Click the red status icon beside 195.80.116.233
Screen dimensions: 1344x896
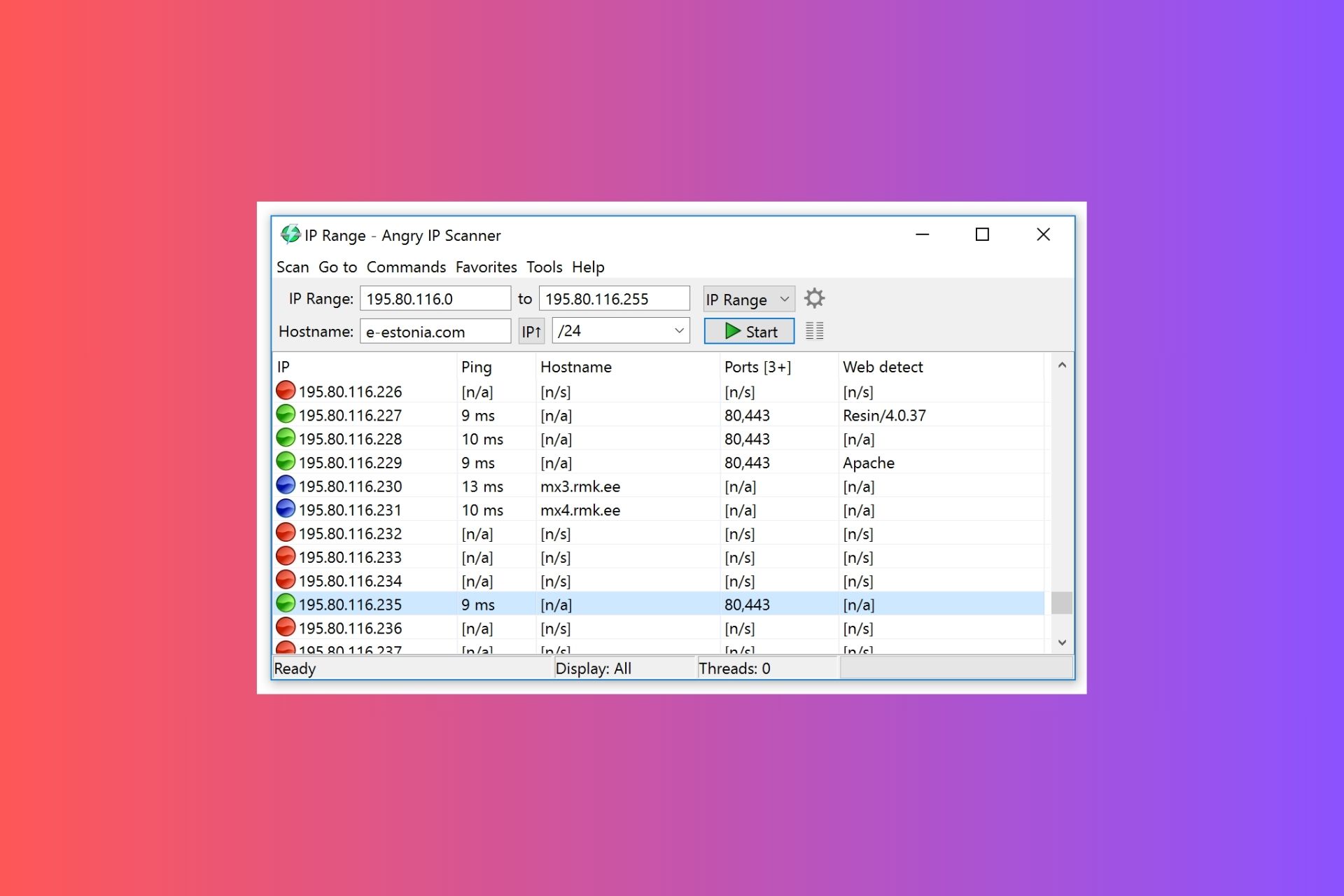click(x=286, y=556)
